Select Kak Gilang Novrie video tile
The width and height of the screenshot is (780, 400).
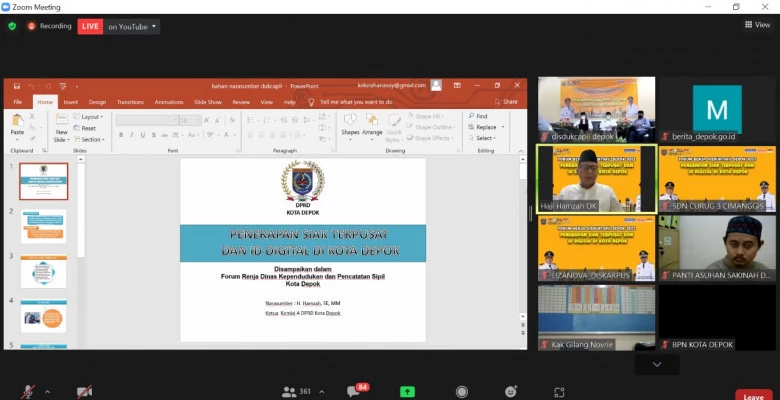click(596, 317)
